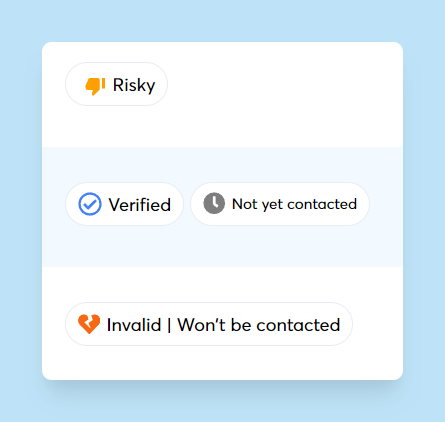Image resolution: width=445 pixels, height=422 pixels.
Task: Click the Not yet contacted text
Action: [294, 204]
